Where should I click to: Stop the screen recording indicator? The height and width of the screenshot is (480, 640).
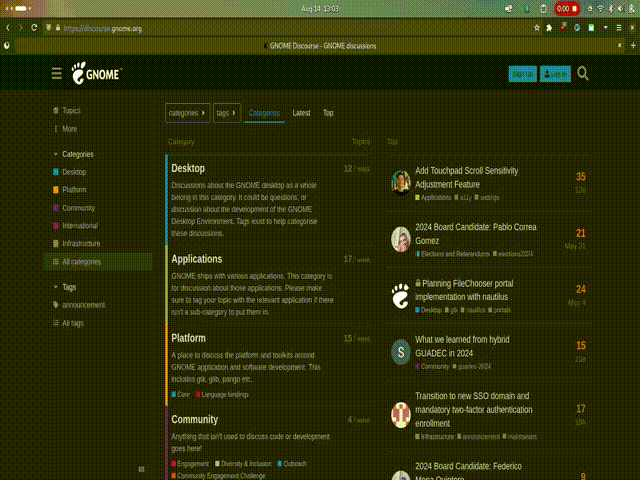tap(567, 9)
